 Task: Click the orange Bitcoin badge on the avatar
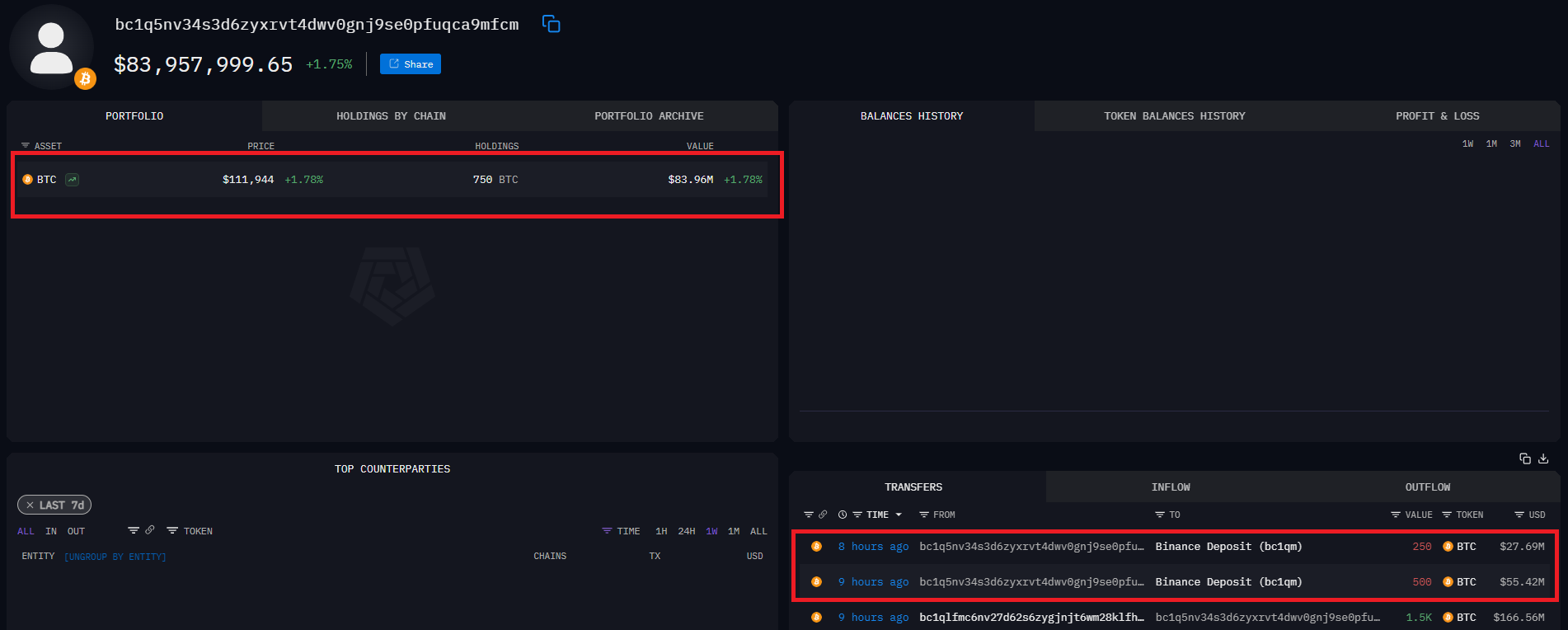(x=85, y=79)
